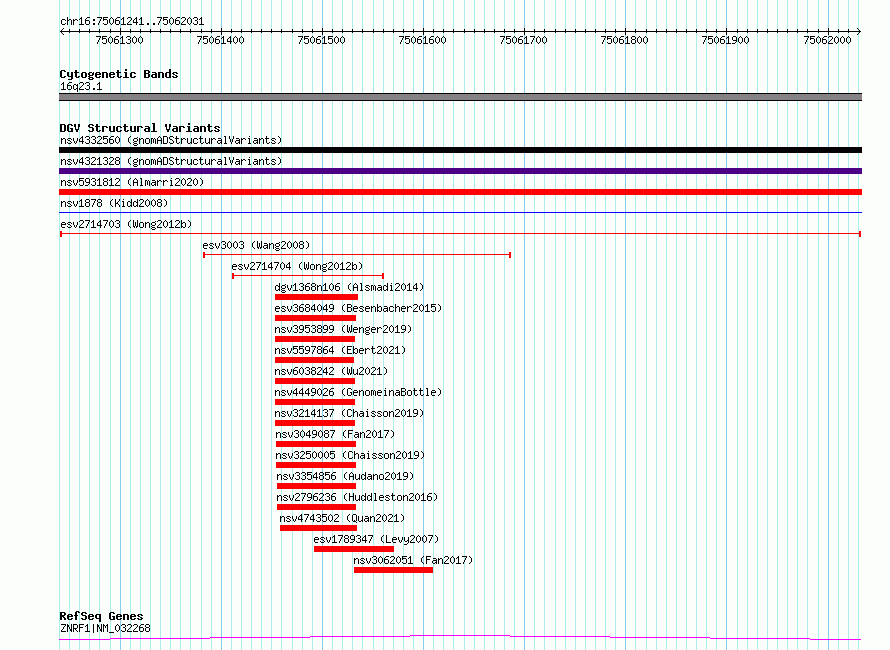Screen dimensions: 890x650
Task: Open the nsv1878 (Kidd2008) variant
Action: 114,203
